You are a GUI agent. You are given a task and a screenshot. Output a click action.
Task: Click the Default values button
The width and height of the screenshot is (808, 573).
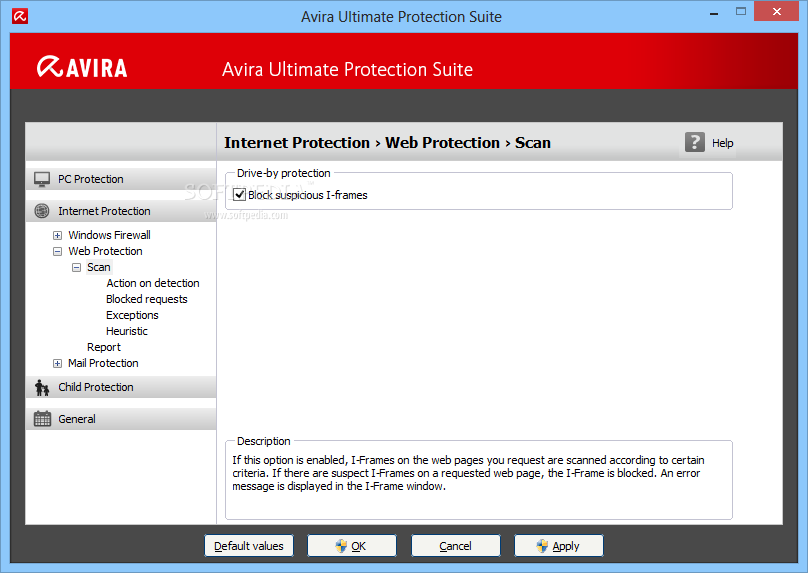click(249, 546)
